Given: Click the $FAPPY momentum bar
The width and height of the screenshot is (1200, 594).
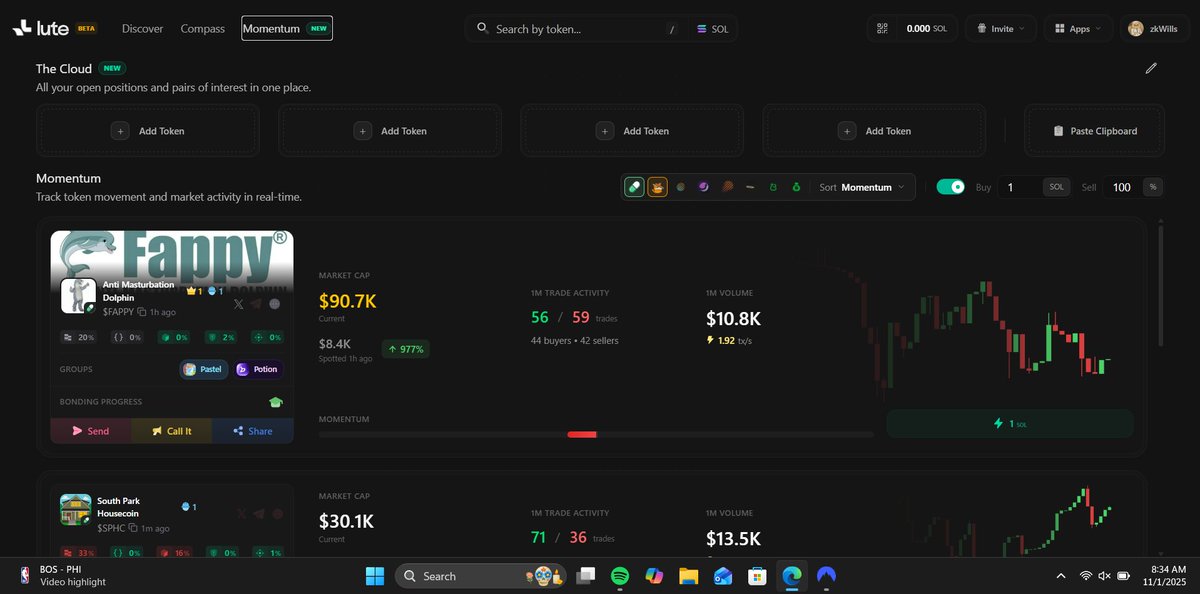Looking at the screenshot, I should tap(596, 434).
